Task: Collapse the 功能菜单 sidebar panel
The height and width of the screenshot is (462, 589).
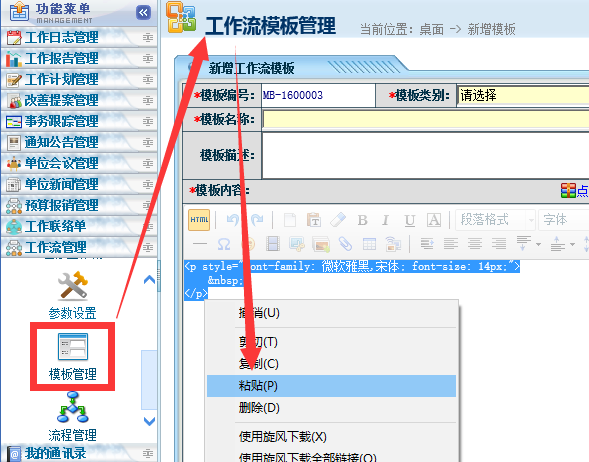Action: [x=143, y=12]
